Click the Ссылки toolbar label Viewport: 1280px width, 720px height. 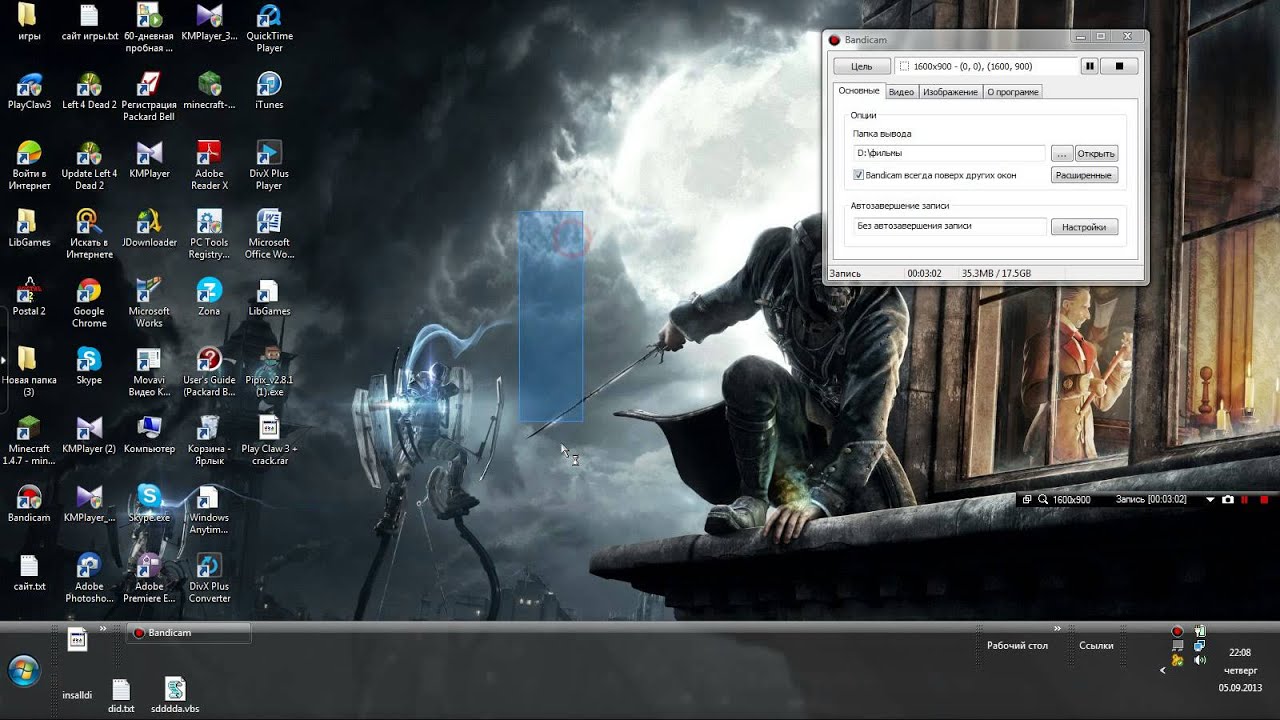tap(1096, 646)
